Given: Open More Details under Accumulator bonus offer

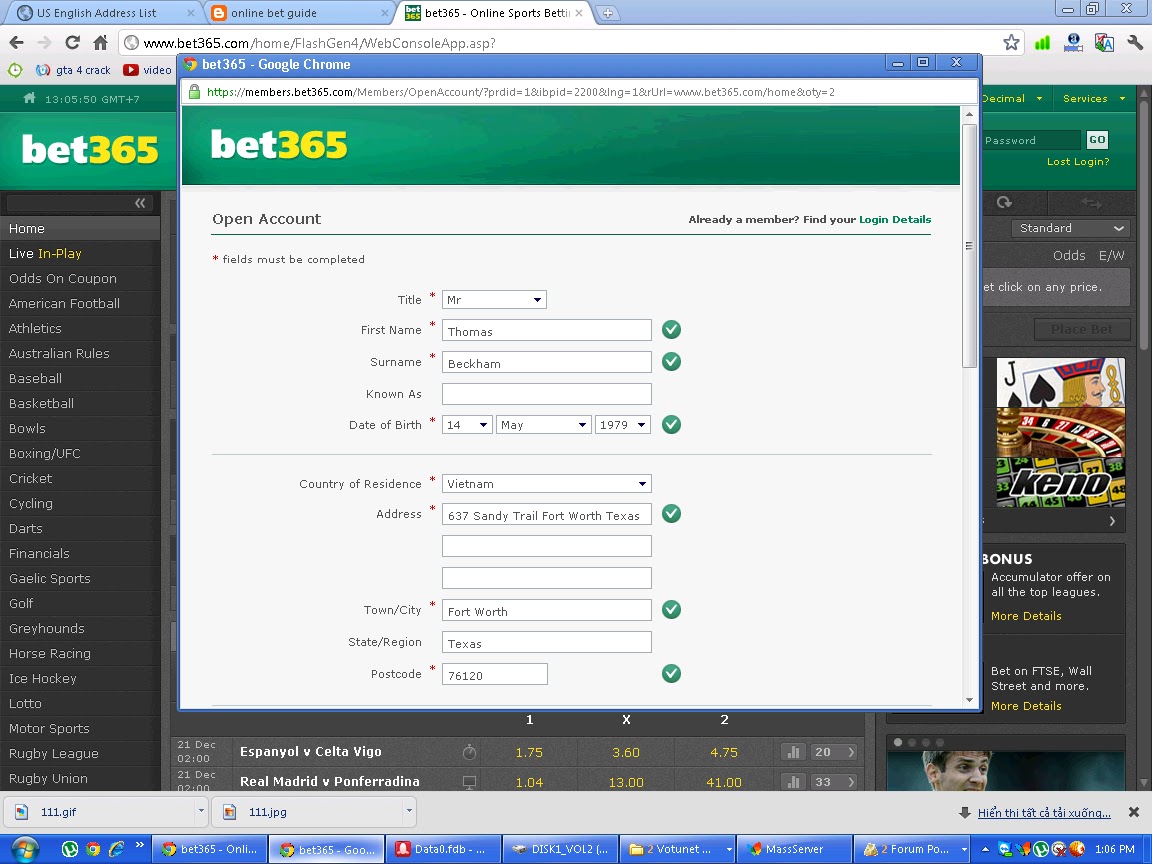Looking at the screenshot, I should 1026,616.
